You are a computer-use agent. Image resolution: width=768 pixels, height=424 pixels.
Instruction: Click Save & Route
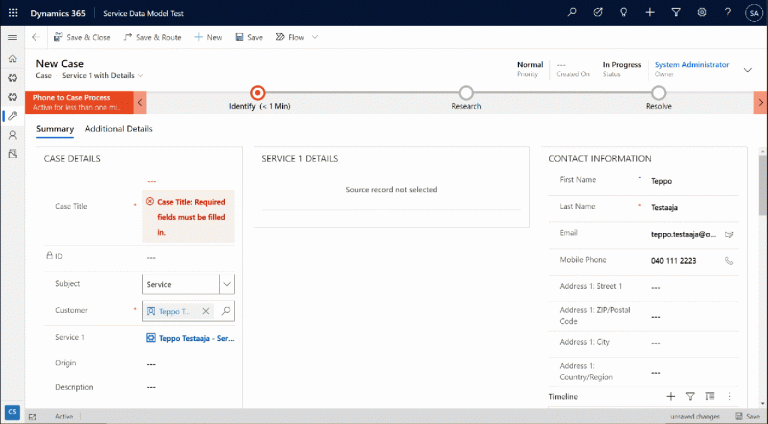(152, 37)
